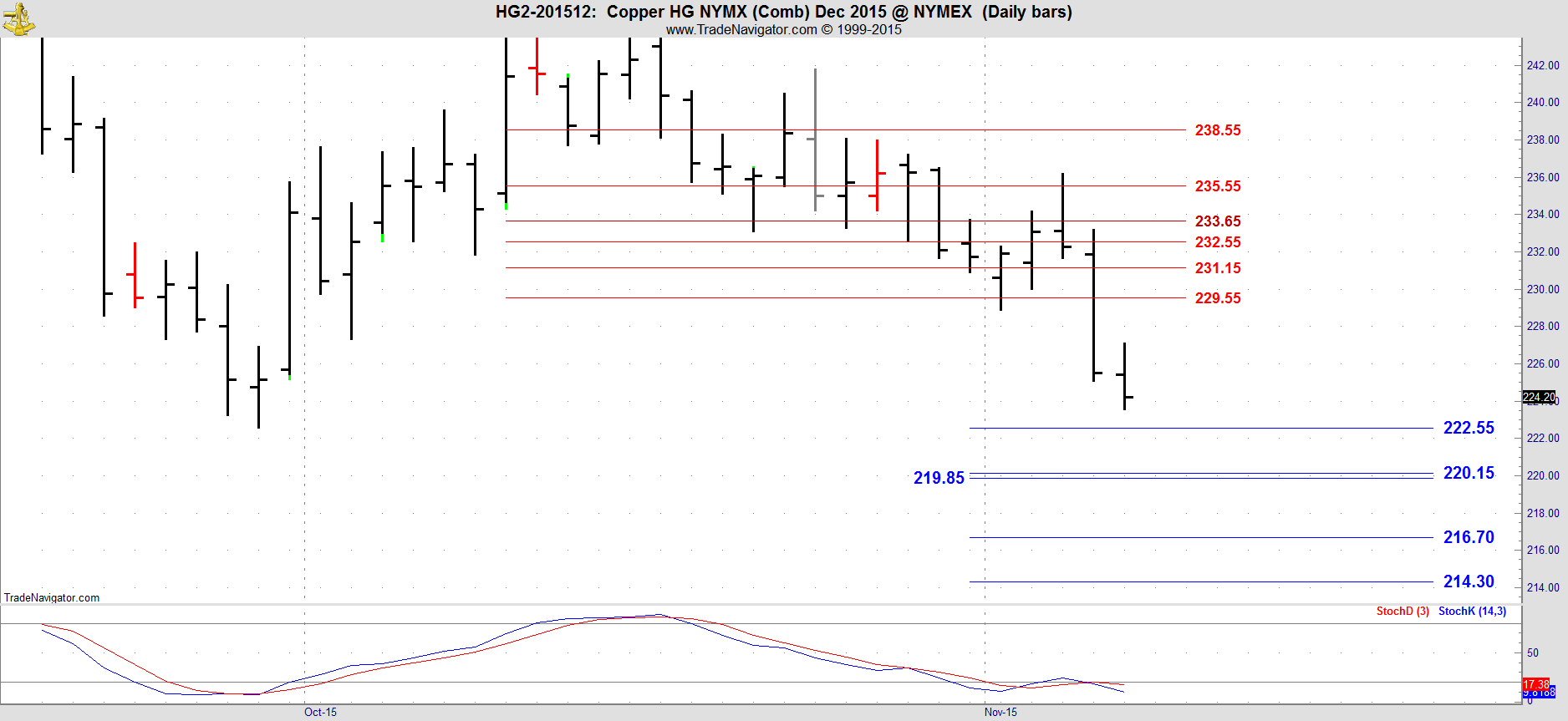Select the 229.55 red level label
This screenshot has width=1568, height=721.
(1217, 298)
